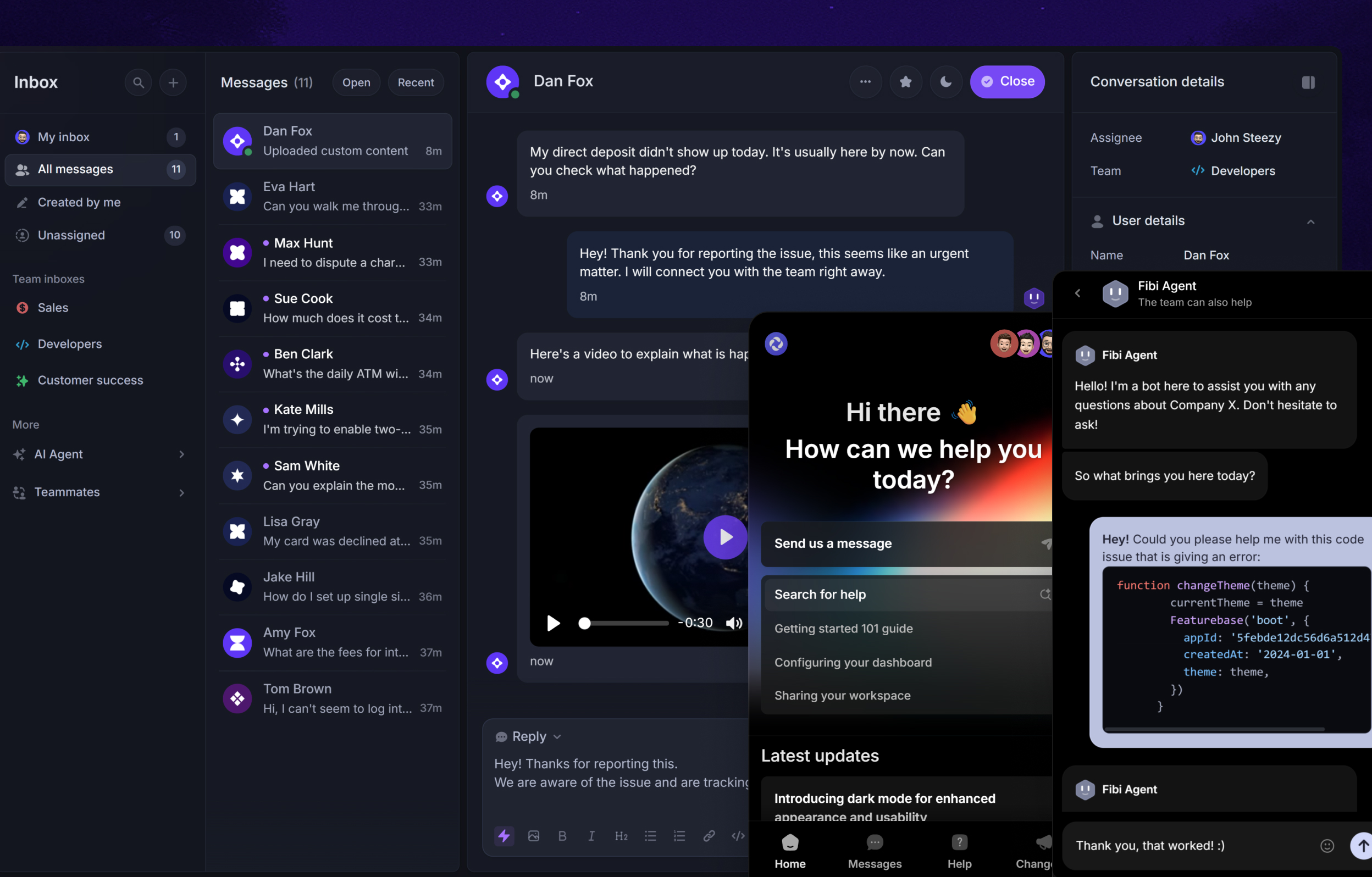This screenshot has width=1372, height=877.
Task: Select Created by me in sidebar
Action: [x=100, y=203]
